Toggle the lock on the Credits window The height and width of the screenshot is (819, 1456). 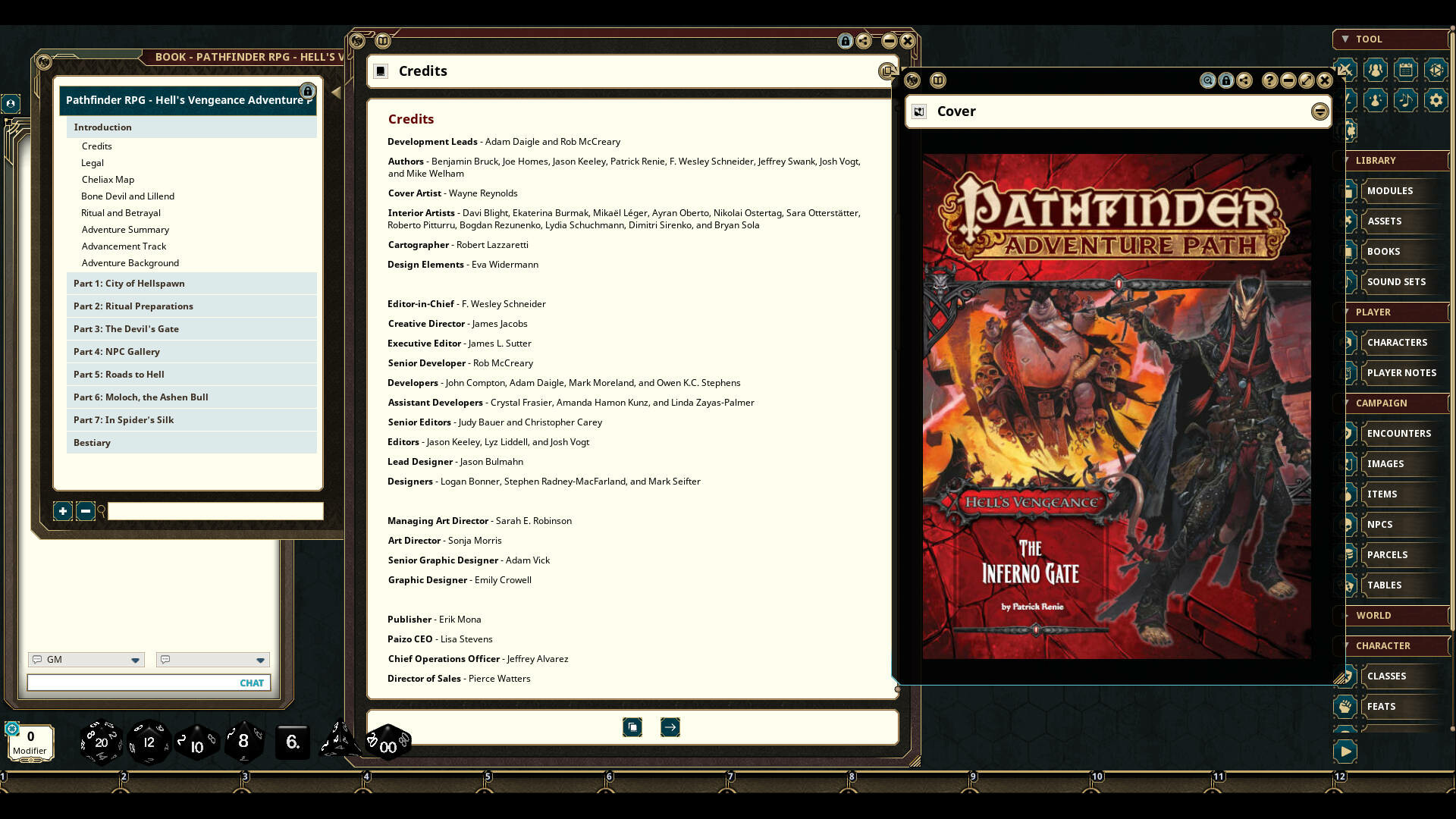[845, 42]
